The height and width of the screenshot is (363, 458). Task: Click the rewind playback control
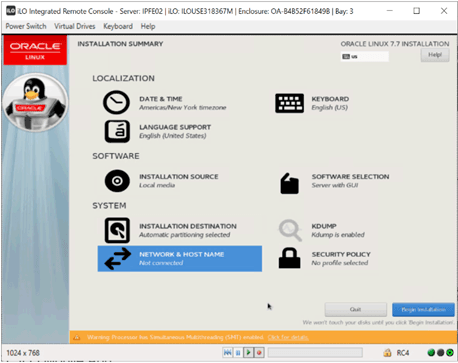228,352
